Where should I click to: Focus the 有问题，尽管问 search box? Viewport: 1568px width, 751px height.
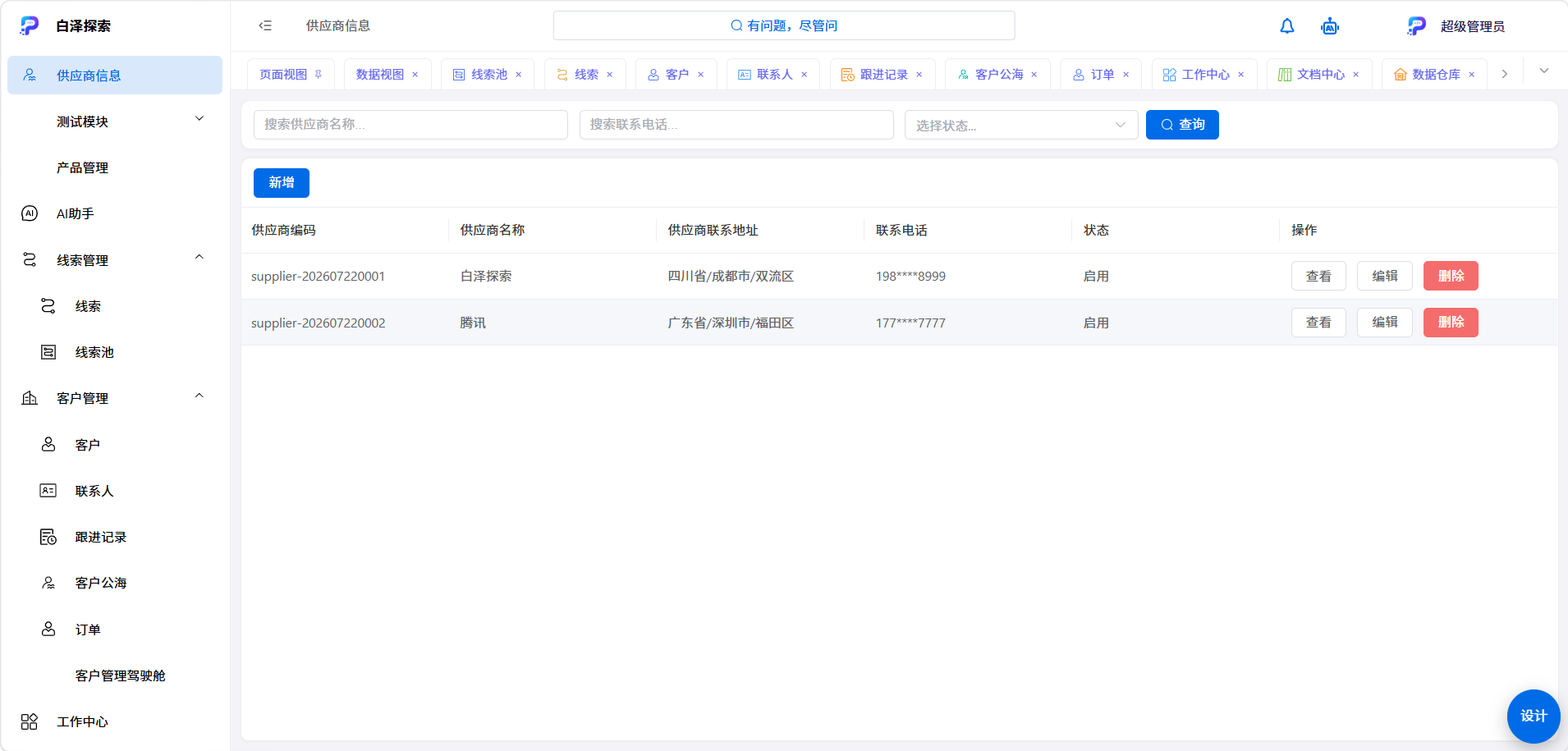pyautogui.click(x=784, y=25)
